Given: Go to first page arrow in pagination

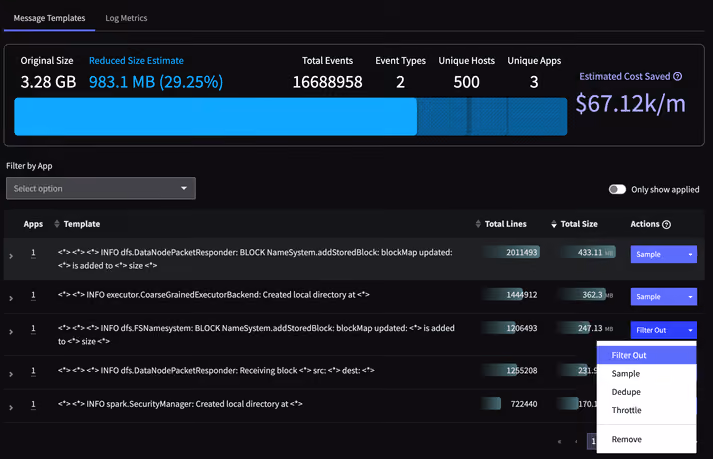Looking at the screenshot, I should pyautogui.click(x=559, y=441).
